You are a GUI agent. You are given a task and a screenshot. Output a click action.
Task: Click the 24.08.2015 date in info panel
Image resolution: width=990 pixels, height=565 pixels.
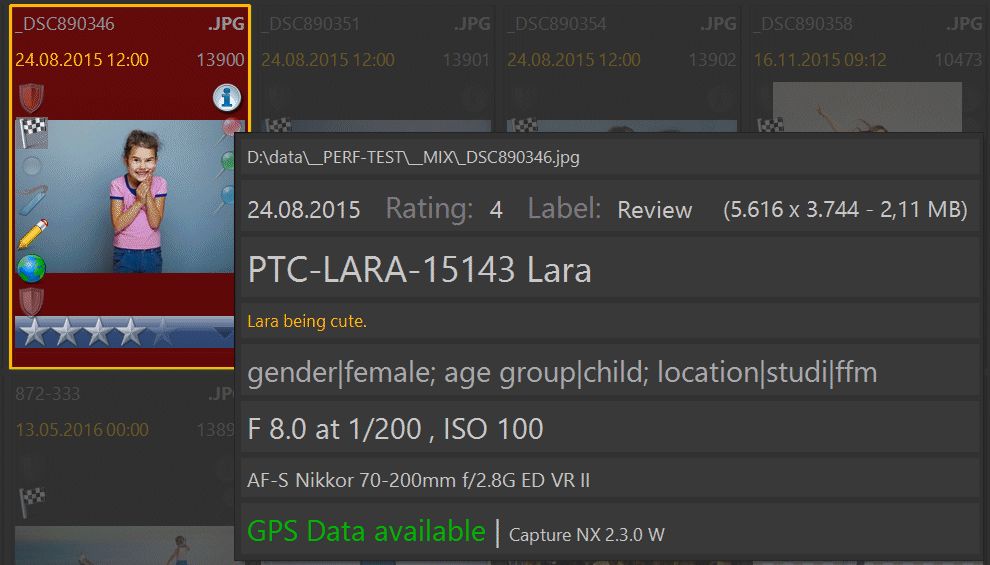[x=304, y=210]
